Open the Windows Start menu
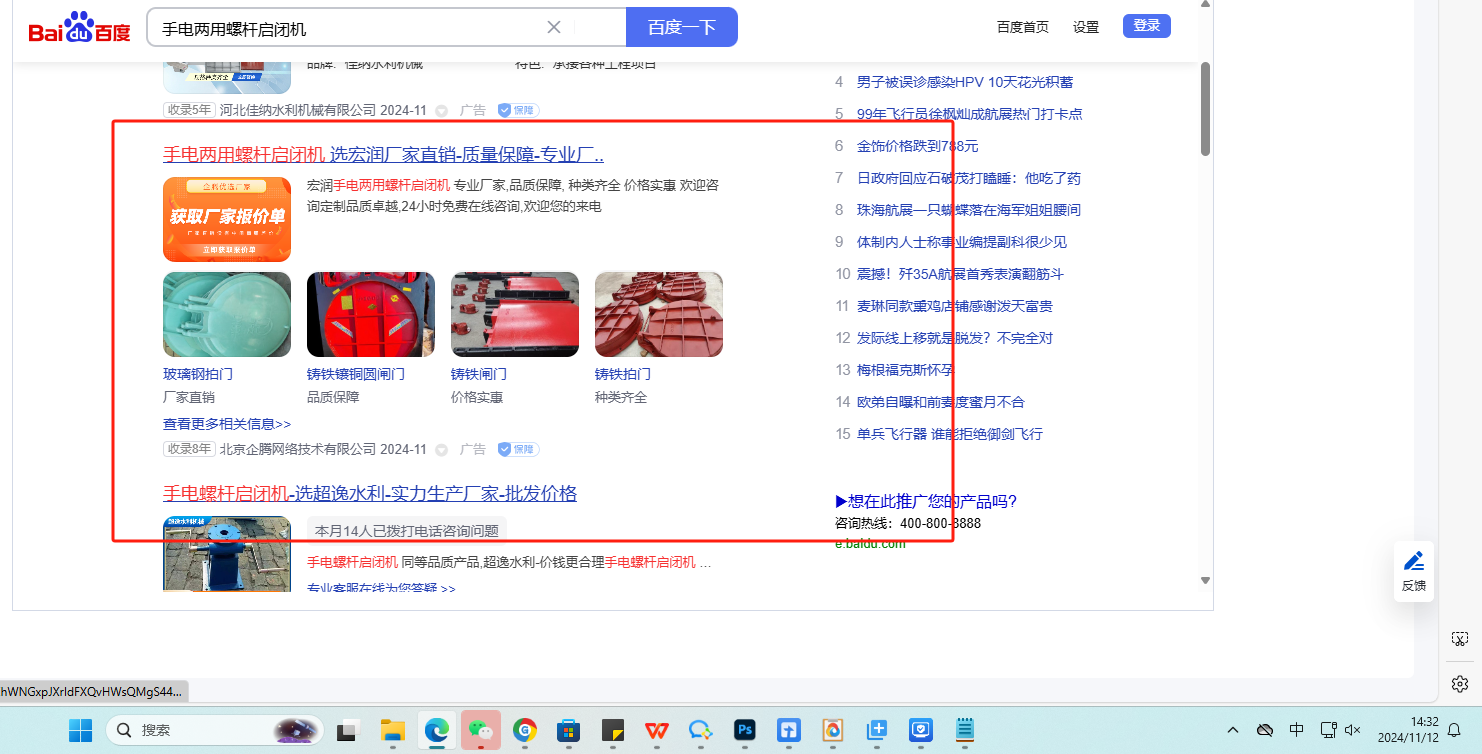Image resolution: width=1482 pixels, height=754 pixels. click(80, 731)
